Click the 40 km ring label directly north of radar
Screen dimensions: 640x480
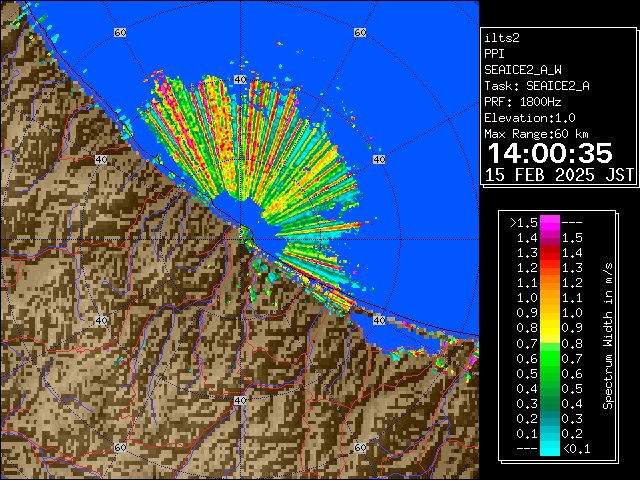click(240, 80)
